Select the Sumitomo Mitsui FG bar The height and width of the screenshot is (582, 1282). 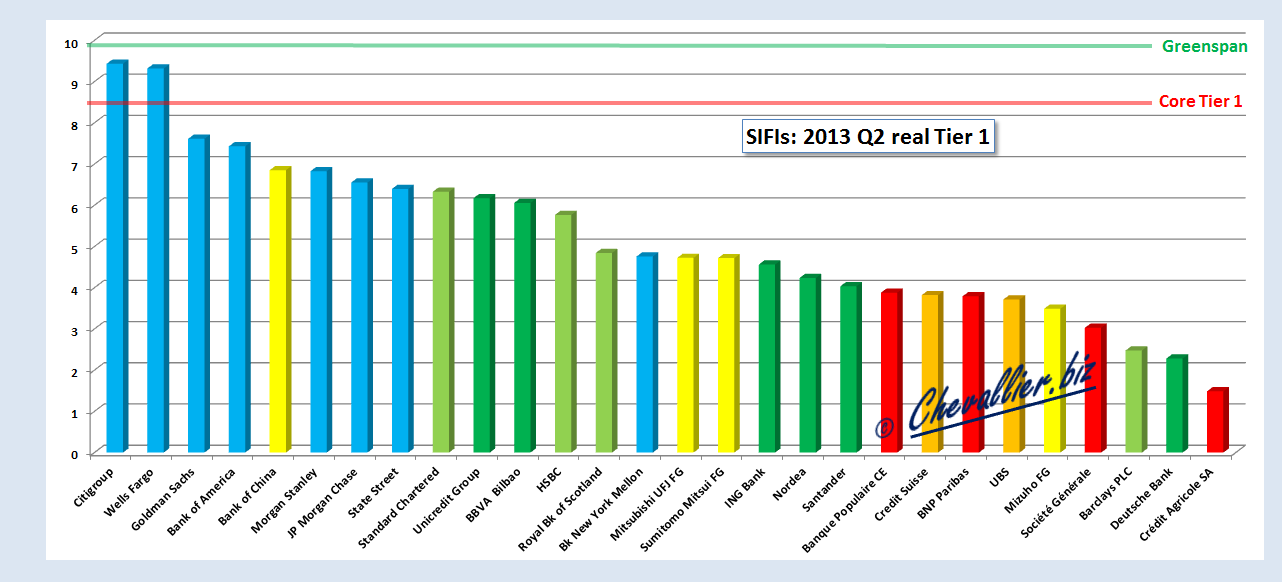(x=728, y=355)
